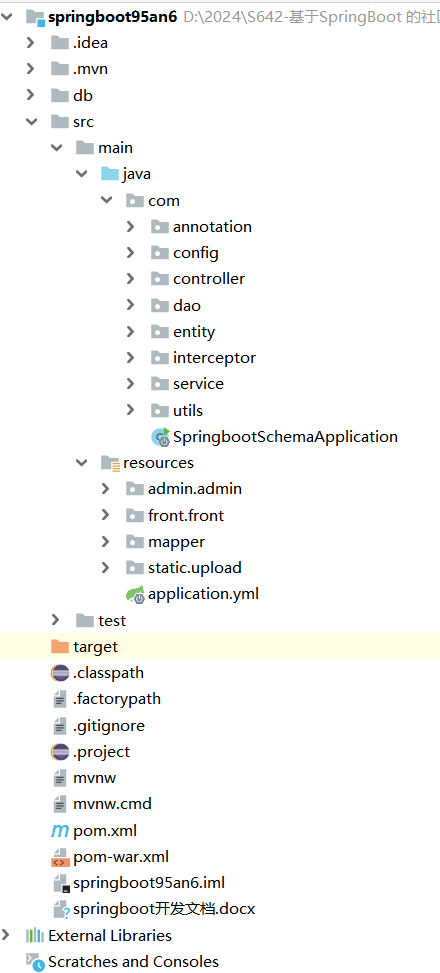Select the pom-war.xml file name
The image size is (440, 973).
click(x=121, y=857)
